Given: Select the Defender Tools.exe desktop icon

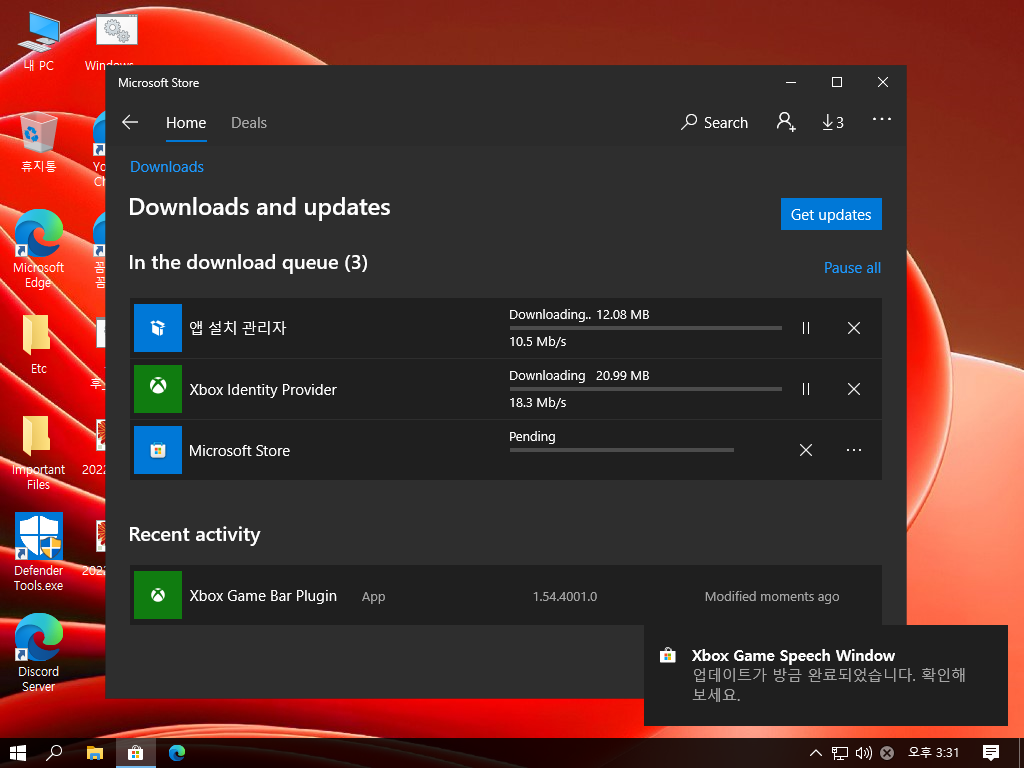Looking at the screenshot, I should (x=39, y=552).
